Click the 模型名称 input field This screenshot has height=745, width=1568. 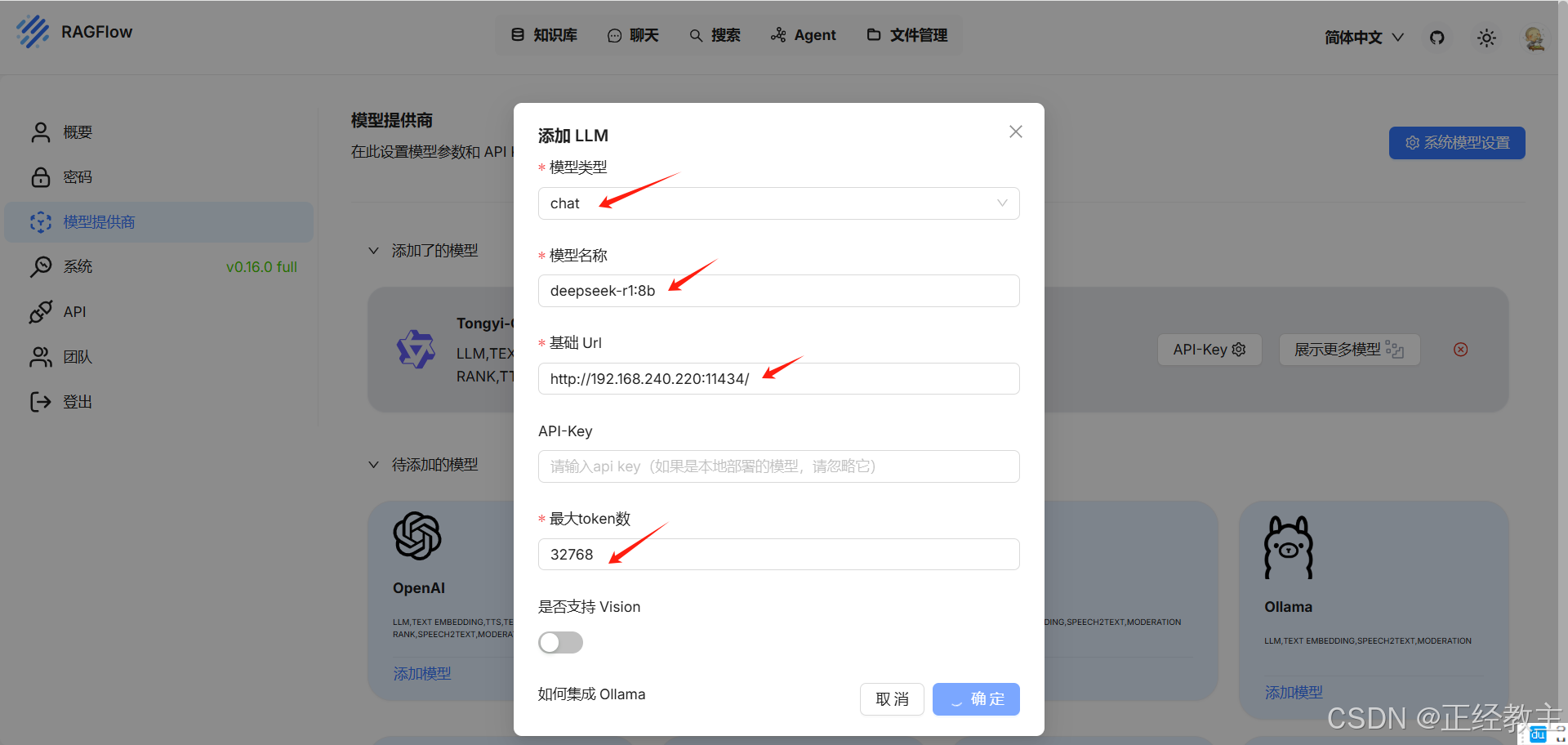pyautogui.click(x=779, y=291)
